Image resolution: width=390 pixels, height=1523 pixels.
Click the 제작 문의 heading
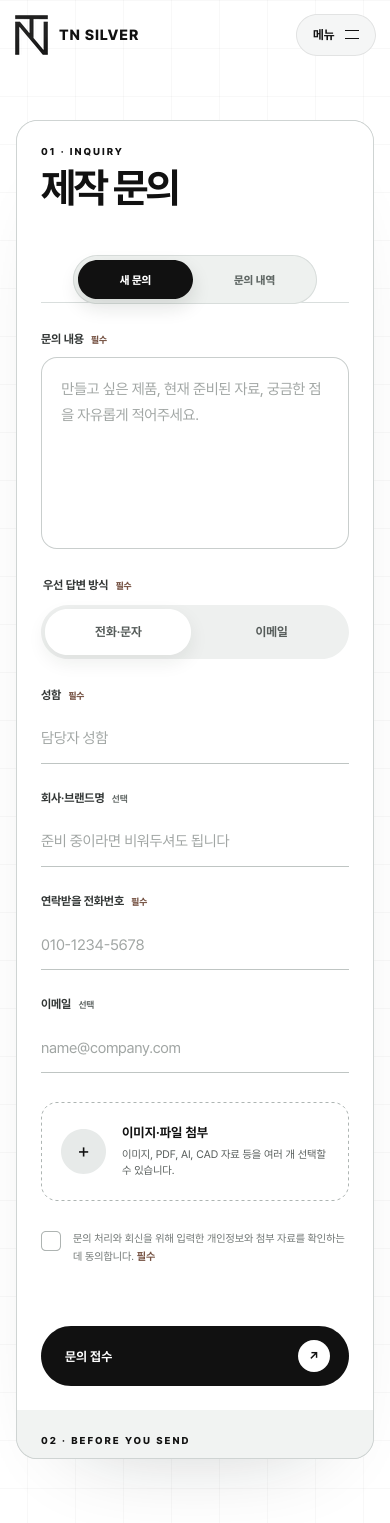click(x=110, y=188)
